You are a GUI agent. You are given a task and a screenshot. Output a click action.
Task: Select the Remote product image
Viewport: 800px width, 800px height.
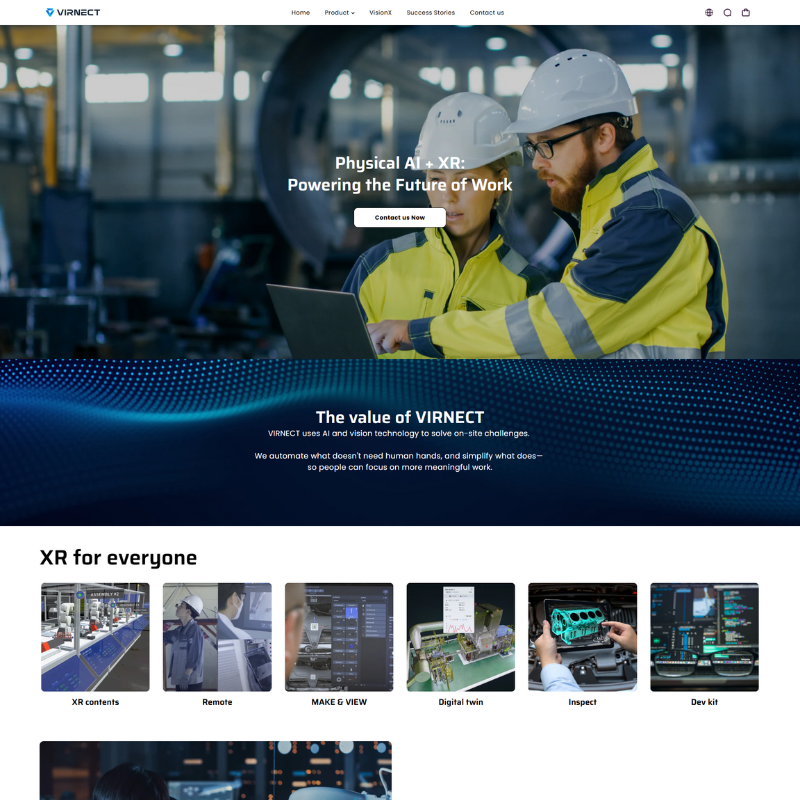click(217, 637)
